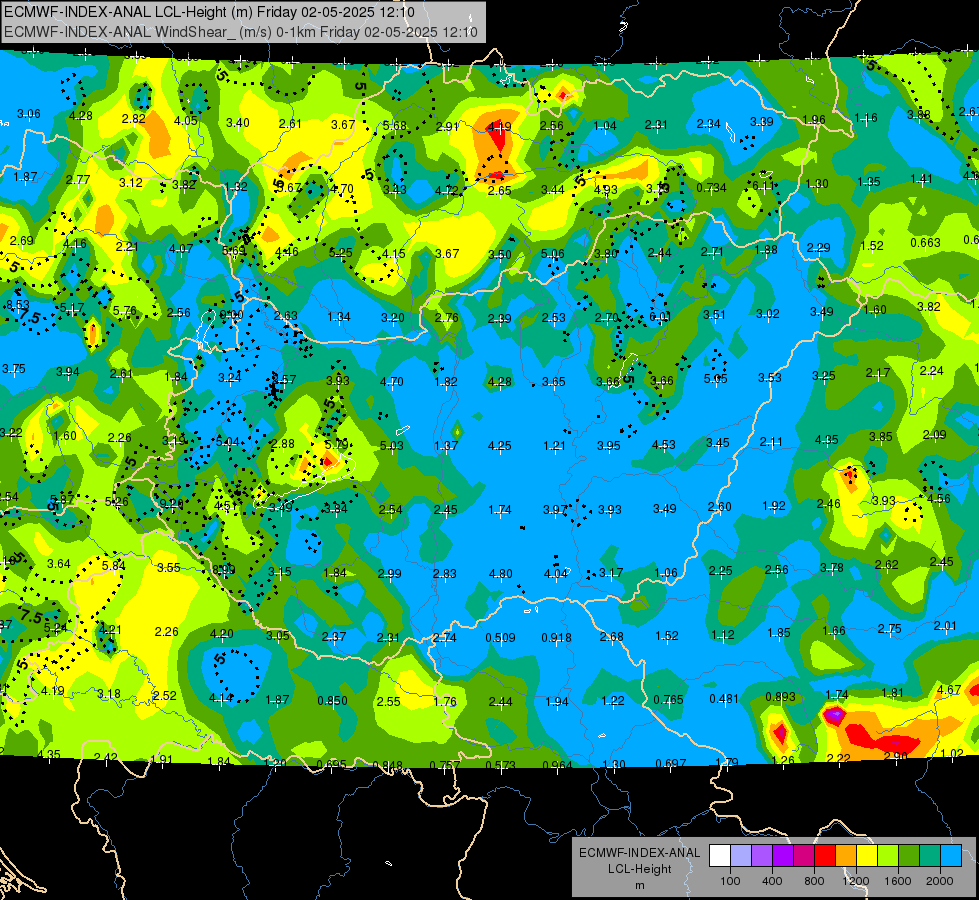Click the legend tick label 1600
Image resolution: width=979 pixels, height=900 pixels.
[x=898, y=881]
